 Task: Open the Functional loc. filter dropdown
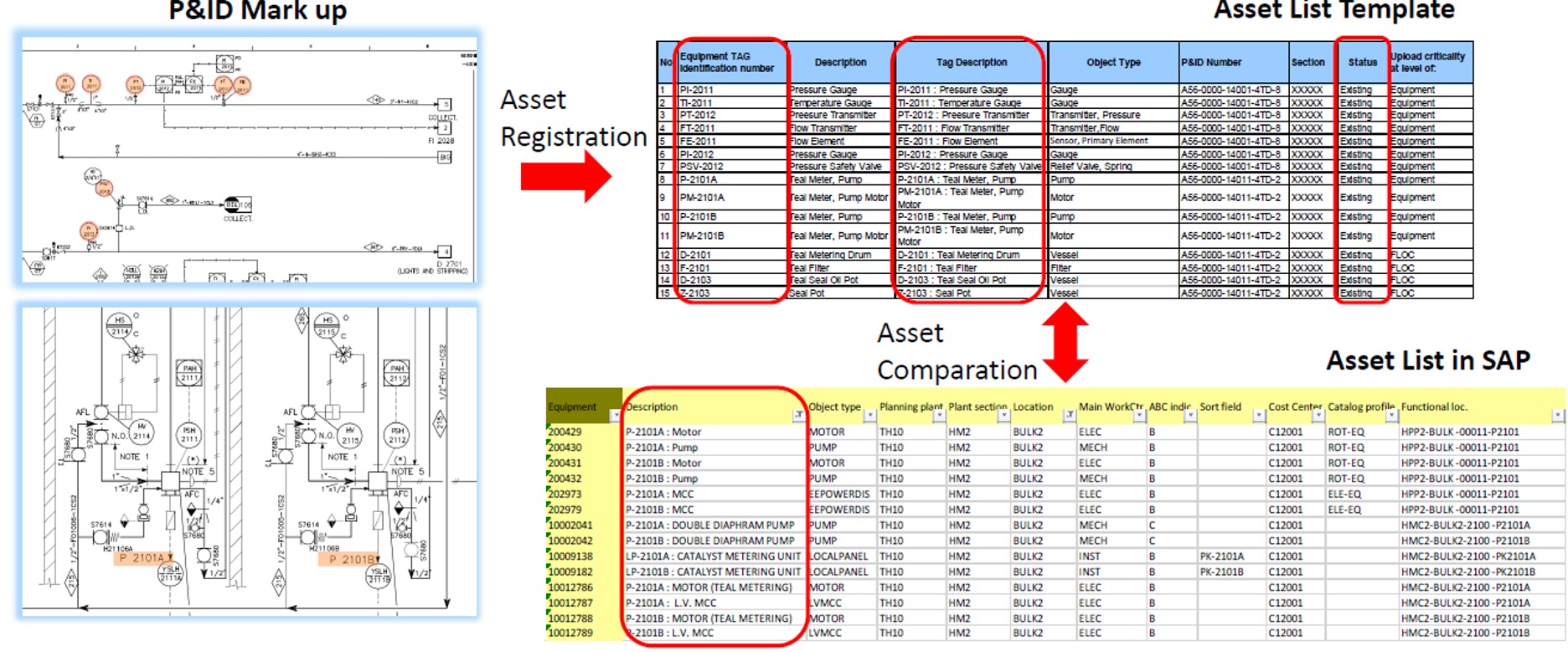point(1557,416)
